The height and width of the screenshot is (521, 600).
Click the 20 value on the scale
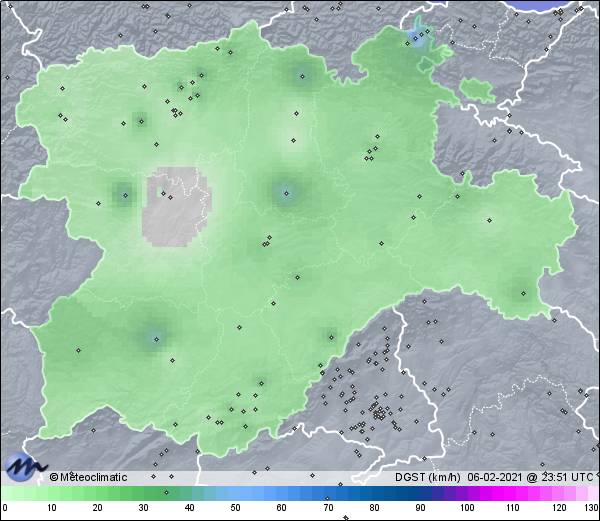pyautogui.click(x=98, y=508)
